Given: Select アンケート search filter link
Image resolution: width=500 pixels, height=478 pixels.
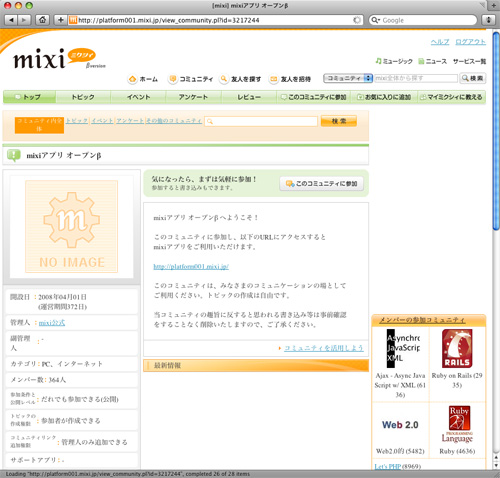Looking at the screenshot, I should click(x=130, y=121).
